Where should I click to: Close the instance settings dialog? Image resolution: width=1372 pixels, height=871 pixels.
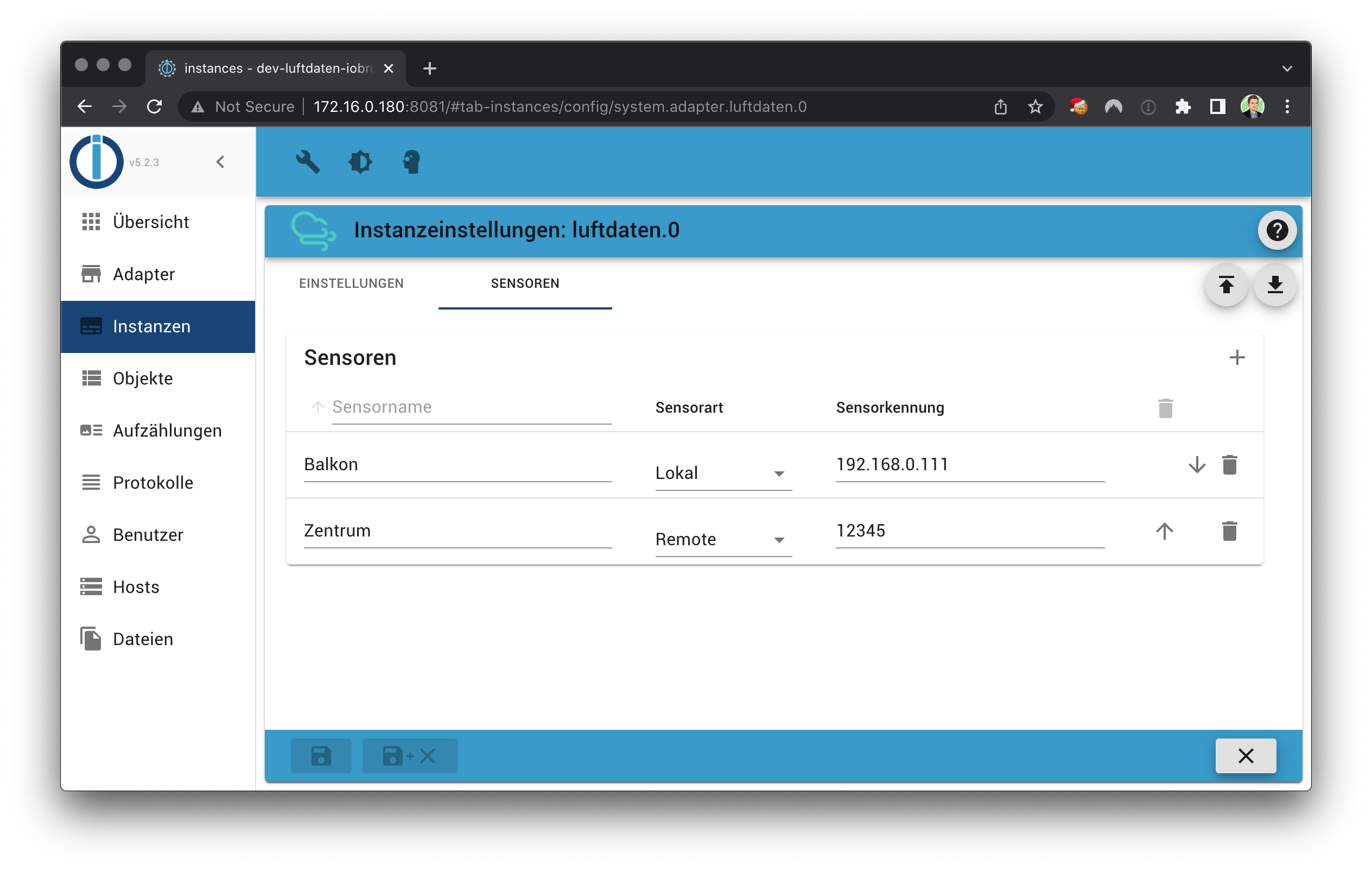coord(1246,756)
